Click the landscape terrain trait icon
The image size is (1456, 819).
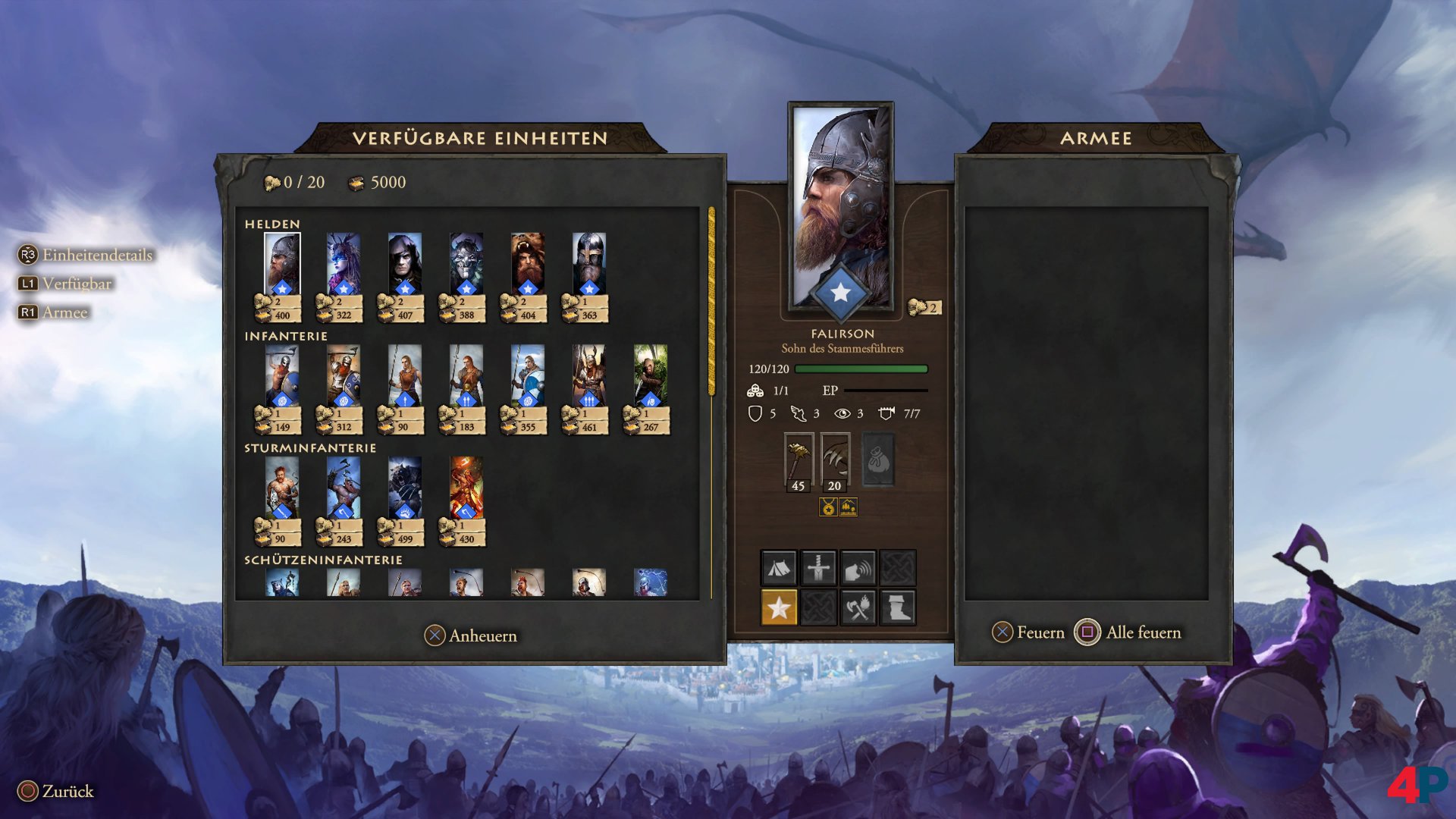(x=848, y=507)
